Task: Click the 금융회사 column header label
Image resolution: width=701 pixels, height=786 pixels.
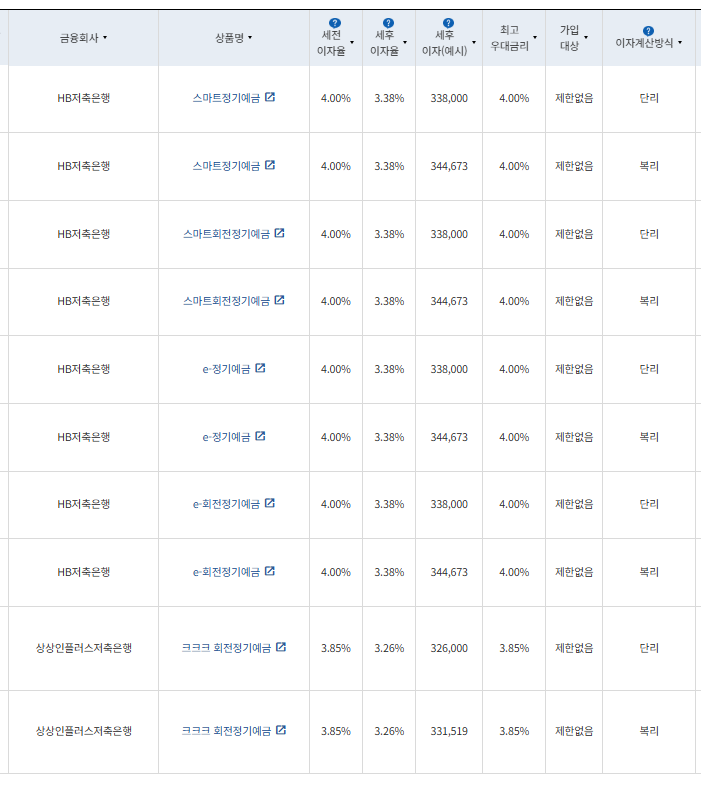Action: click(x=79, y=38)
